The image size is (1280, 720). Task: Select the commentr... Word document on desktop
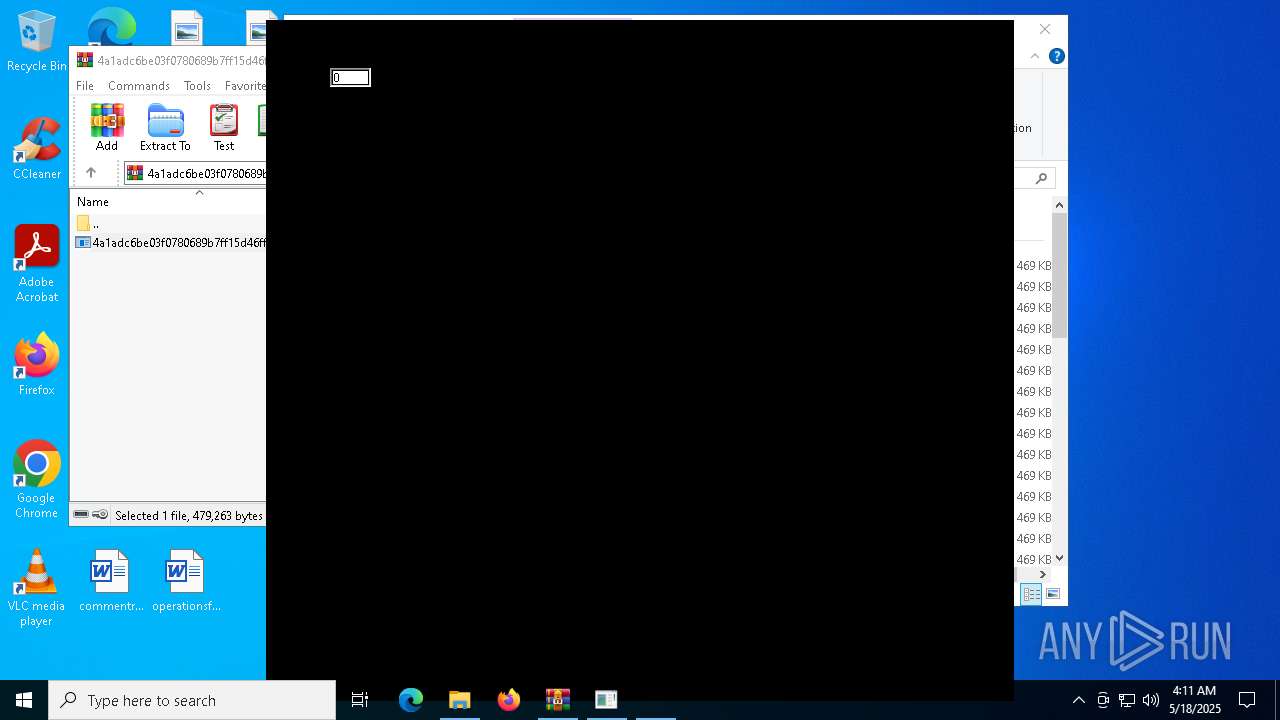[111, 580]
